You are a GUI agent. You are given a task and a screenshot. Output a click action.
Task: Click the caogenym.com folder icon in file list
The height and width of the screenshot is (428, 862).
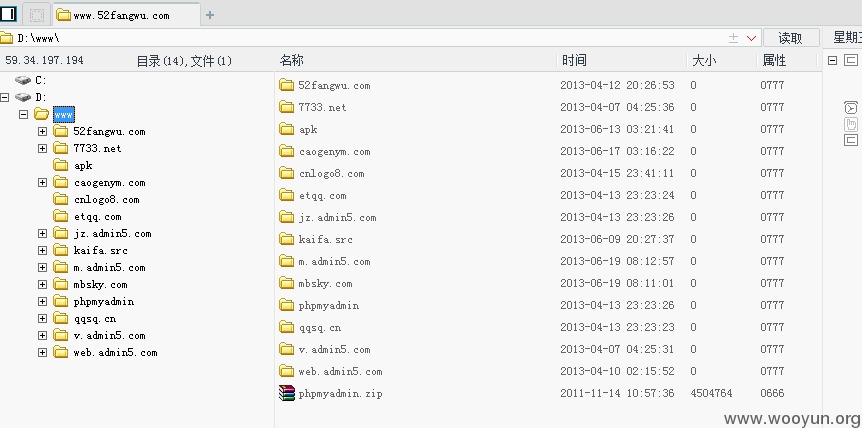286,151
